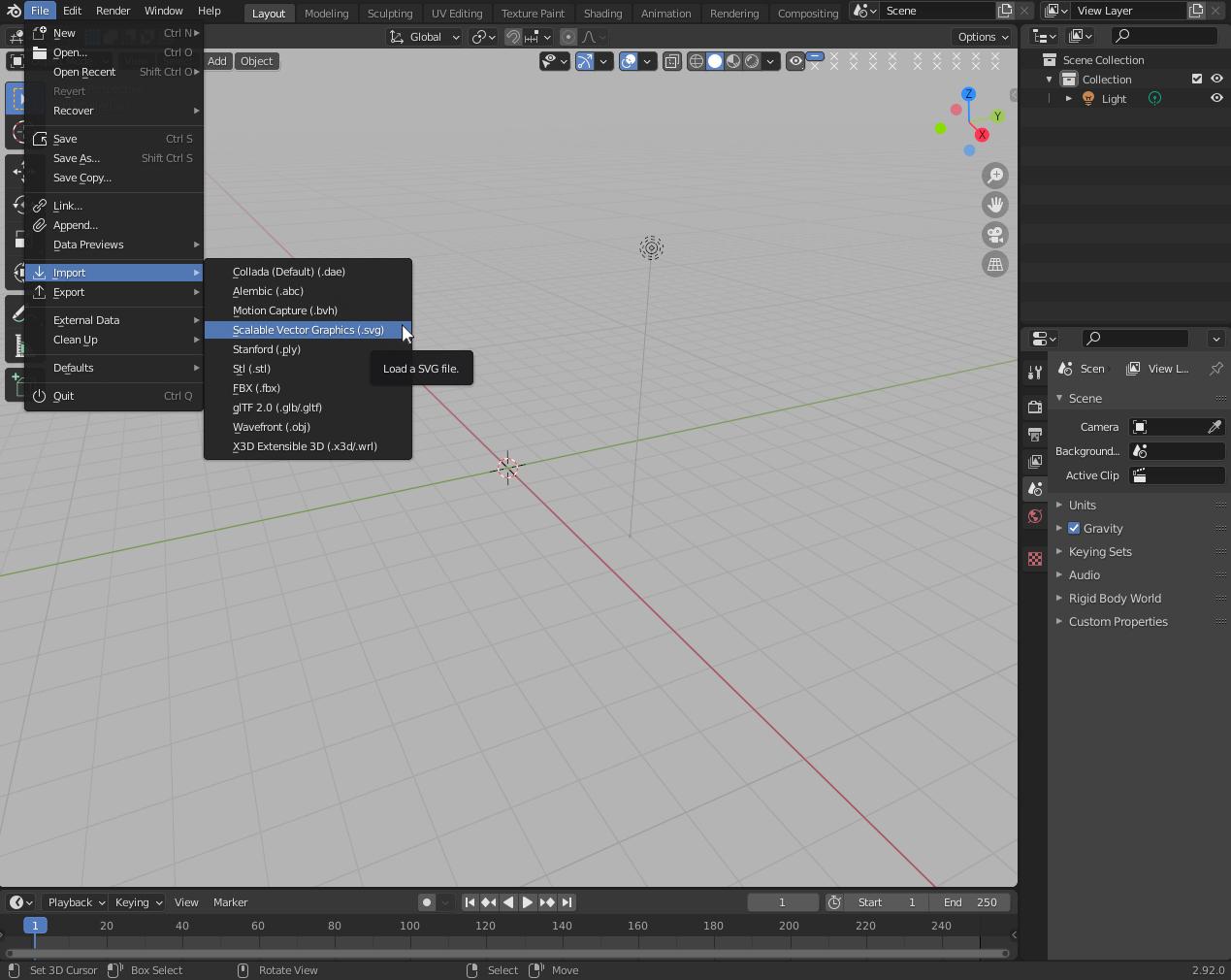Click the camera eyedropper icon
The image size is (1231, 980).
[x=1214, y=427]
